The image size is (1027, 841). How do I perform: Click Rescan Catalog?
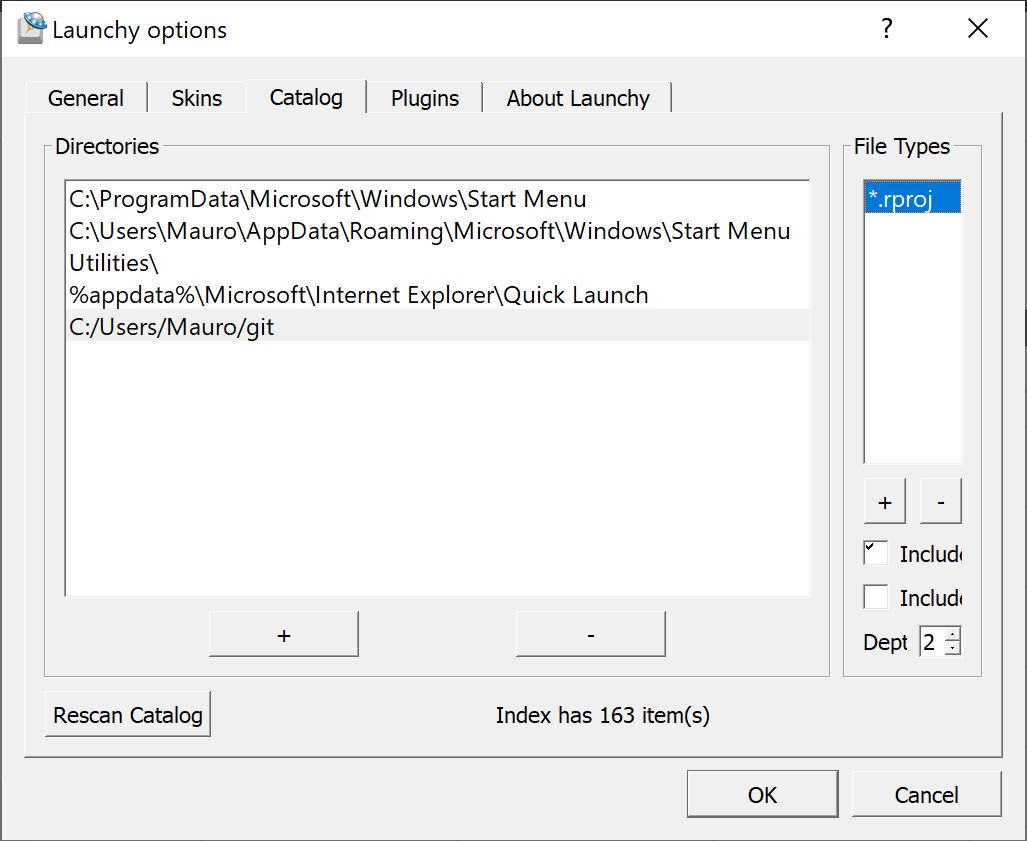(128, 714)
